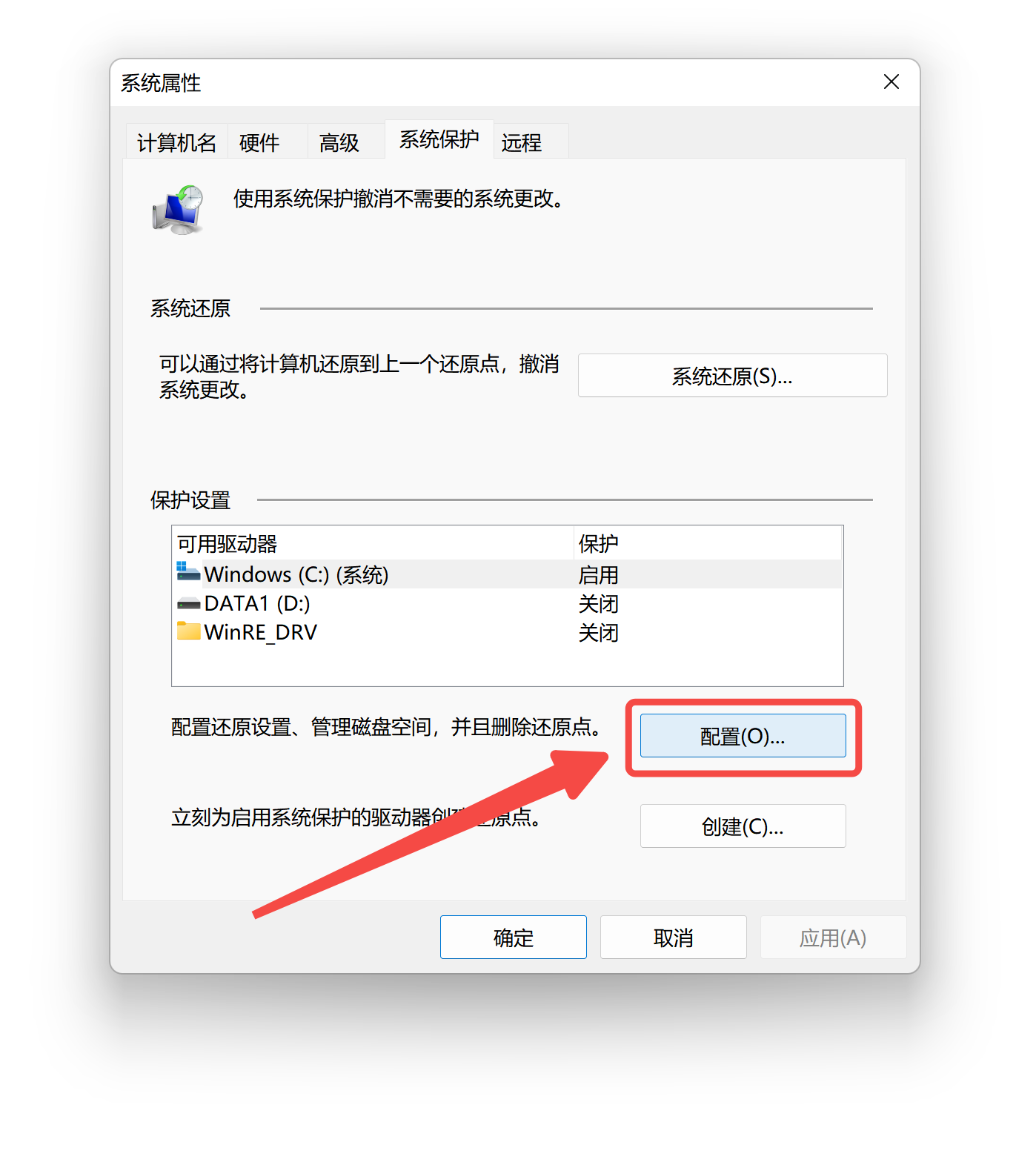
Task: Click the 系统保护 tab
Action: (x=439, y=139)
